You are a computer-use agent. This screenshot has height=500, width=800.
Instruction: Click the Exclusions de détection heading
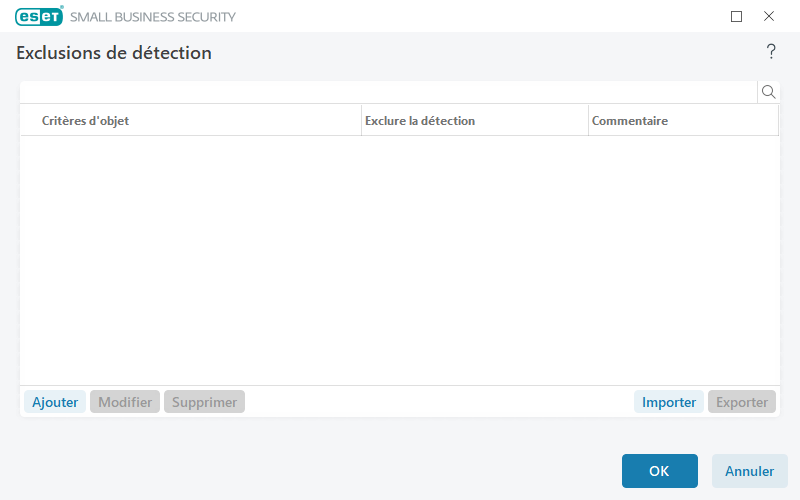(x=114, y=53)
